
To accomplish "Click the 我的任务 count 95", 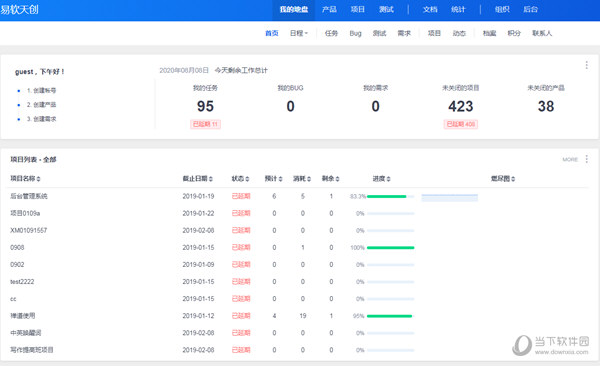I will pyautogui.click(x=205, y=106).
